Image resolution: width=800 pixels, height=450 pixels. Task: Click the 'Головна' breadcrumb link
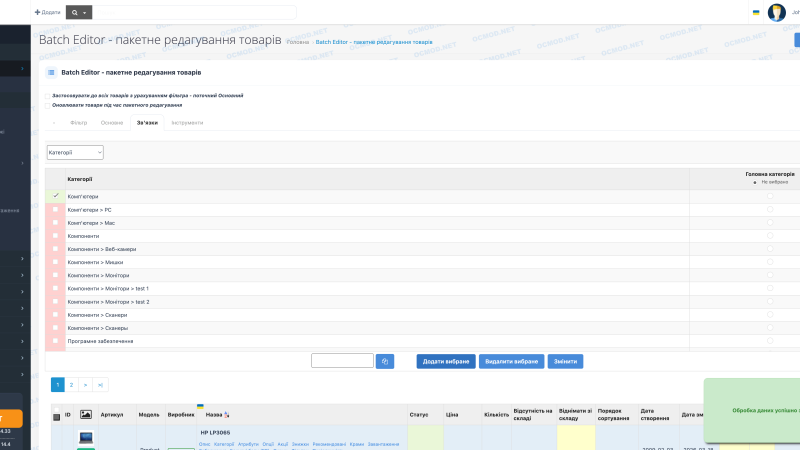(297, 42)
